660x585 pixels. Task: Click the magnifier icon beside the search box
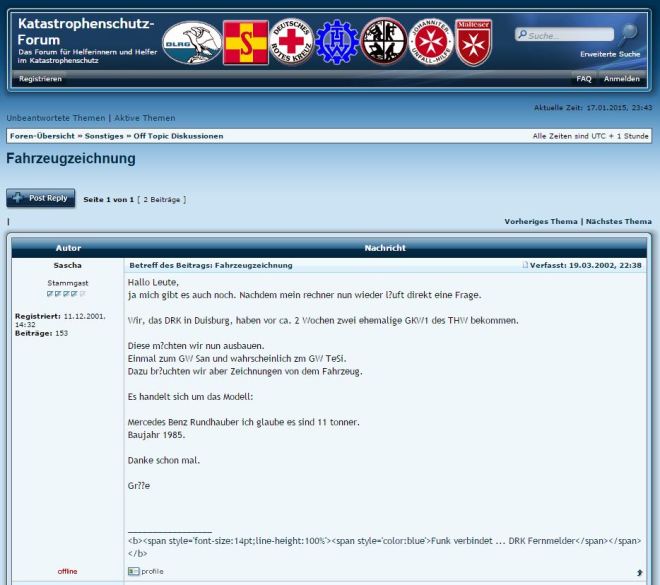click(628, 34)
